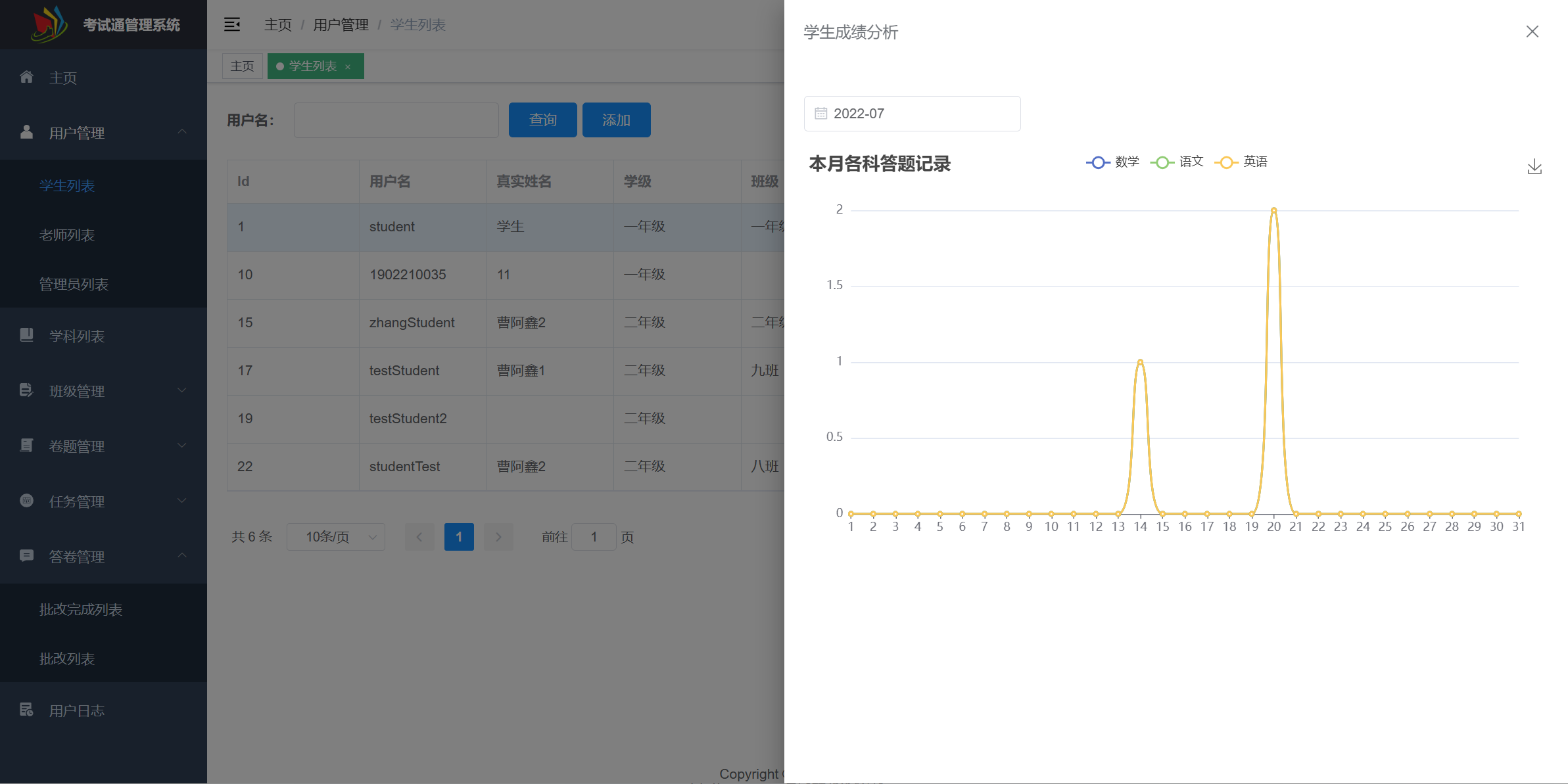Toggle the 数学 series in the chart legend
This screenshot has width=1568, height=784.
tap(1112, 162)
